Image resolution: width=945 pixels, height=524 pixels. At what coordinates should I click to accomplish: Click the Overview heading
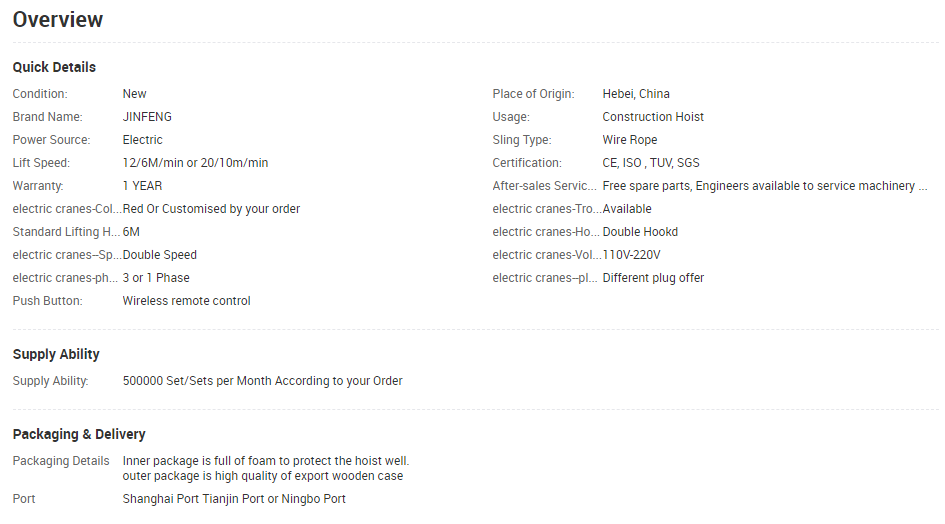click(58, 19)
